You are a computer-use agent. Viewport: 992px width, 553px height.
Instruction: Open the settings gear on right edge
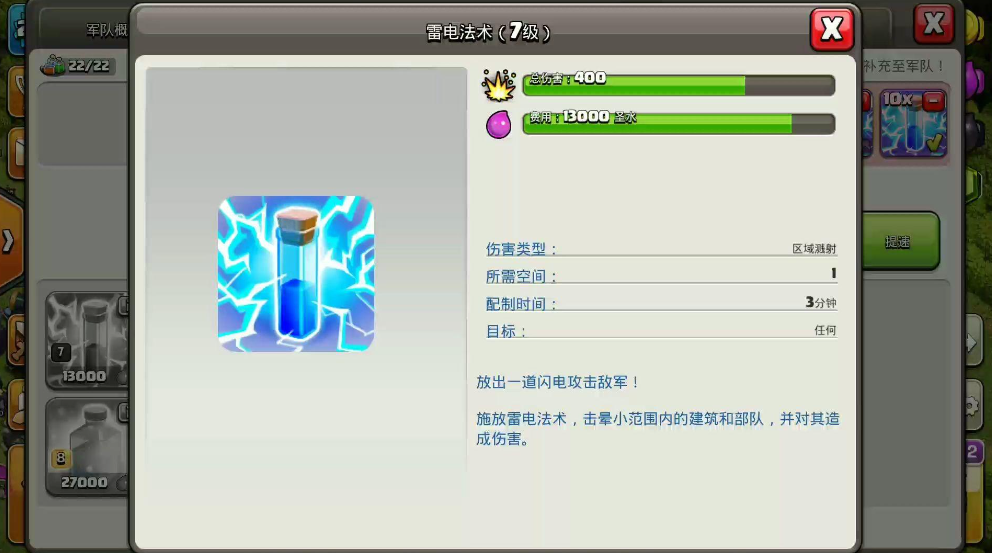click(973, 407)
